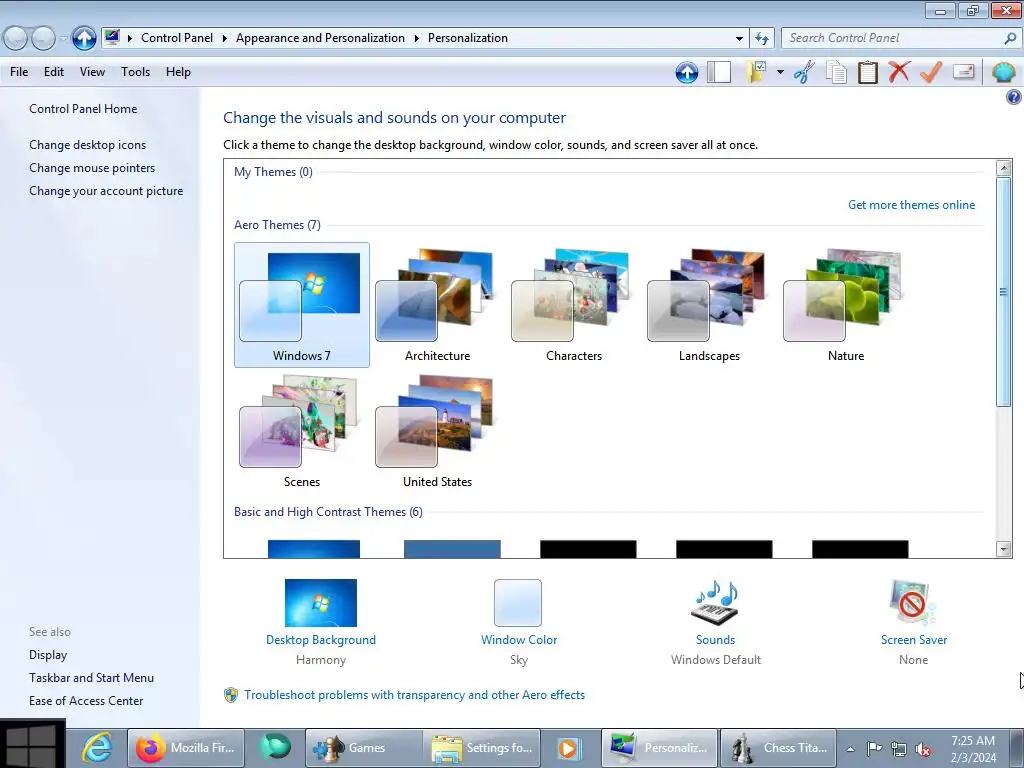Viewport: 1024px width, 768px height.
Task: Open Change mouse pointers link
Action: tap(92, 168)
